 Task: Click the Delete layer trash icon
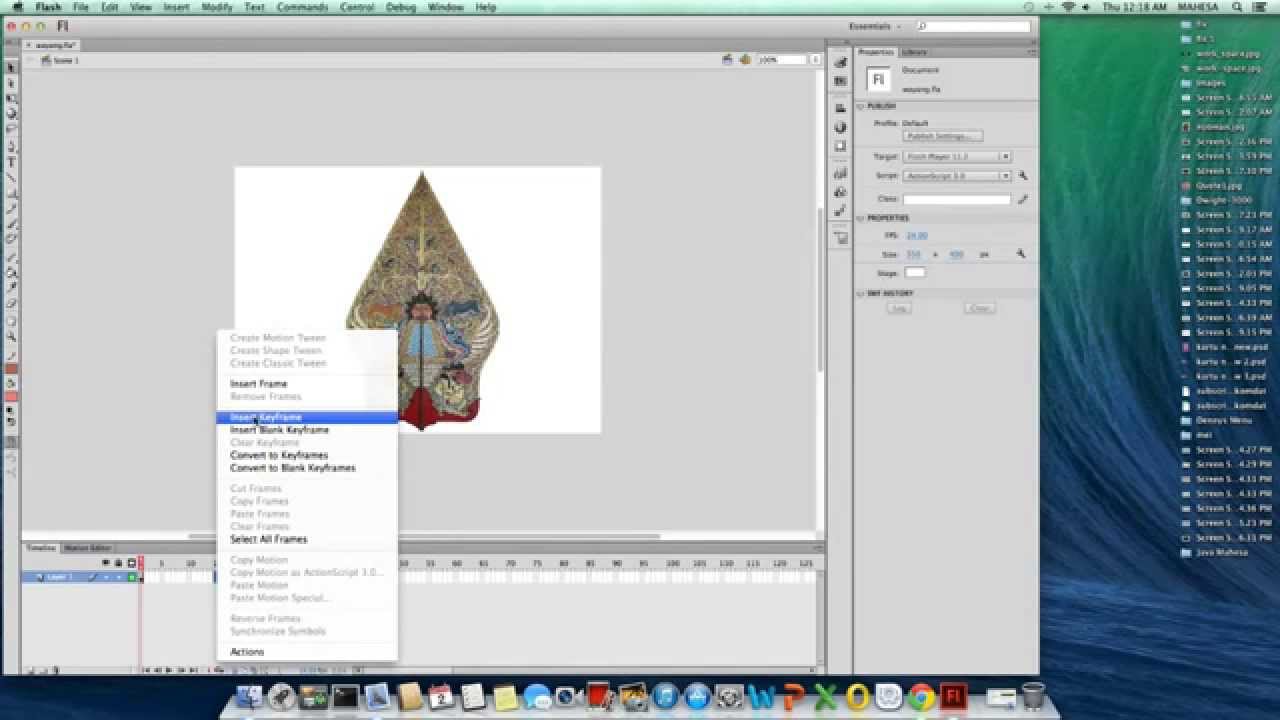coord(56,670)
